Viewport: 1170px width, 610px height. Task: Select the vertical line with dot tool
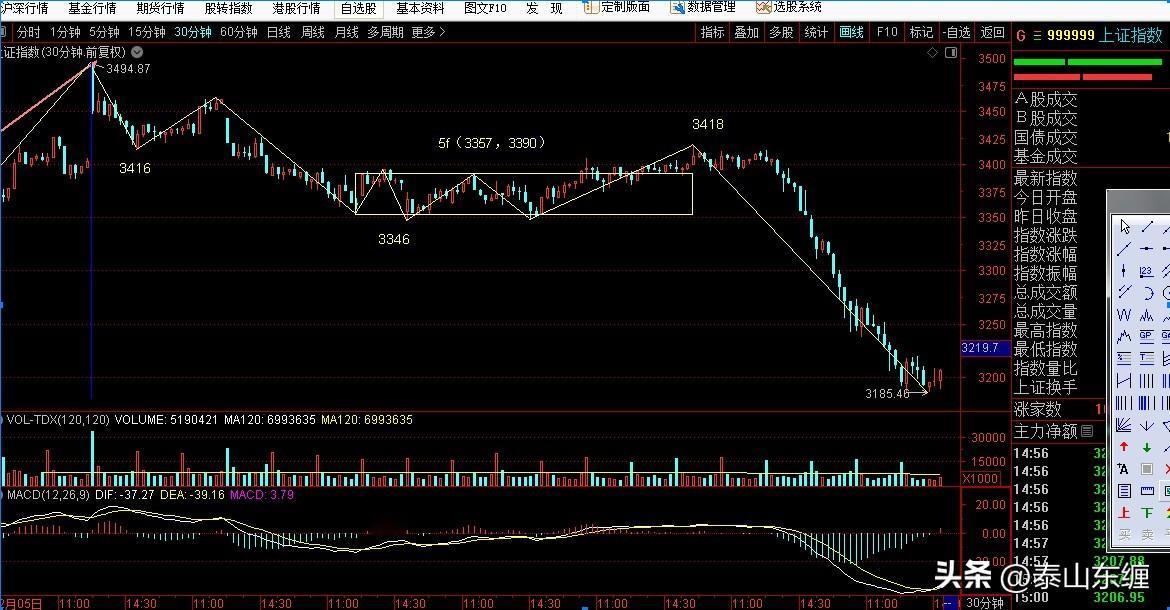click(1124, 271)
